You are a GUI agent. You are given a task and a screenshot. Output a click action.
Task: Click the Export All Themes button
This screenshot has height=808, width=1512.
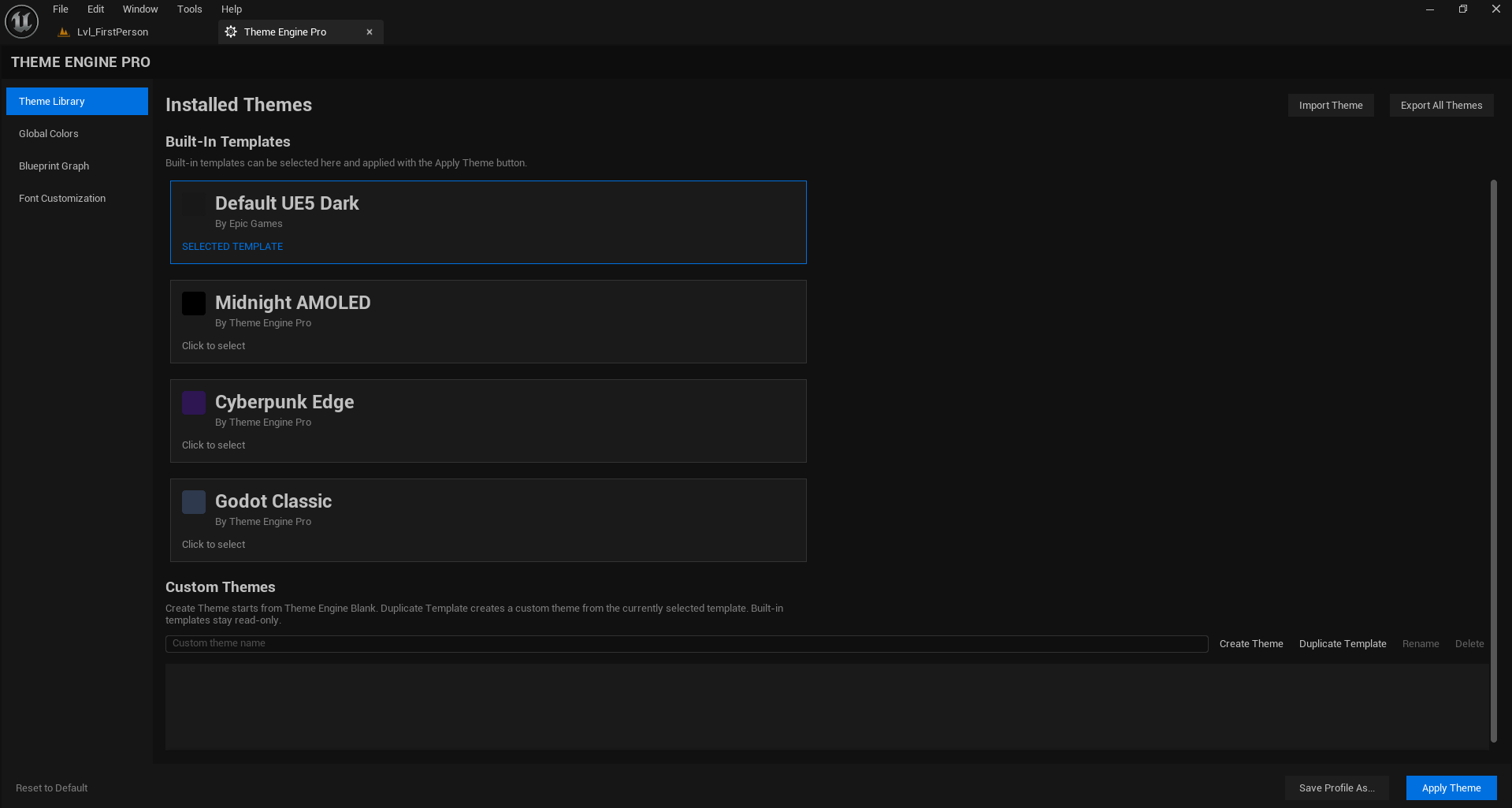click(x=1441, y=105)
